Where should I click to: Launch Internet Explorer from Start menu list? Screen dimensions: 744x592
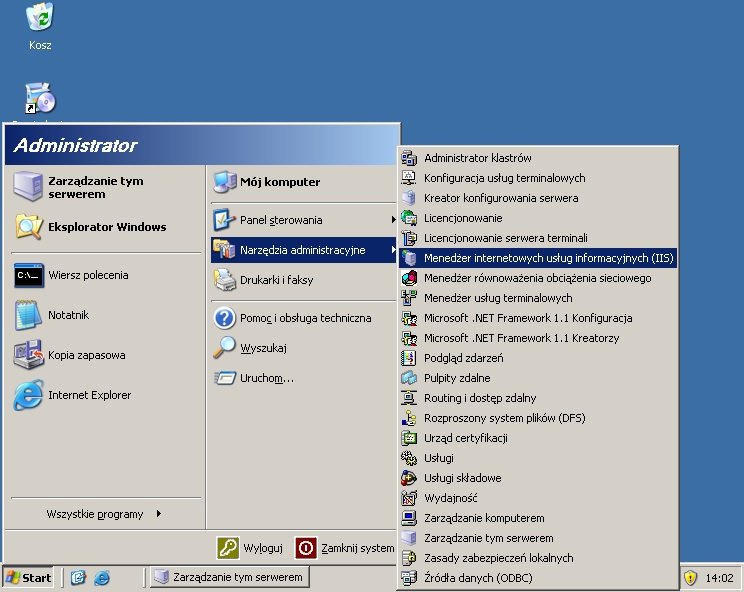point(107,395)
